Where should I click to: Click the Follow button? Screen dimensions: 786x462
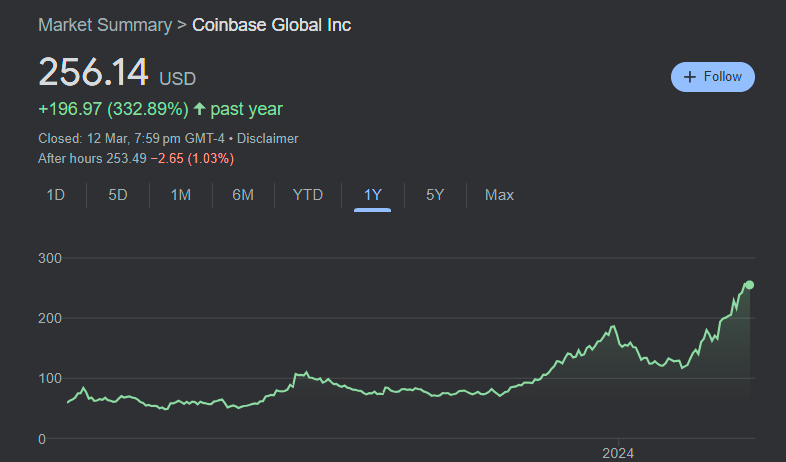[x=712, y=77]
